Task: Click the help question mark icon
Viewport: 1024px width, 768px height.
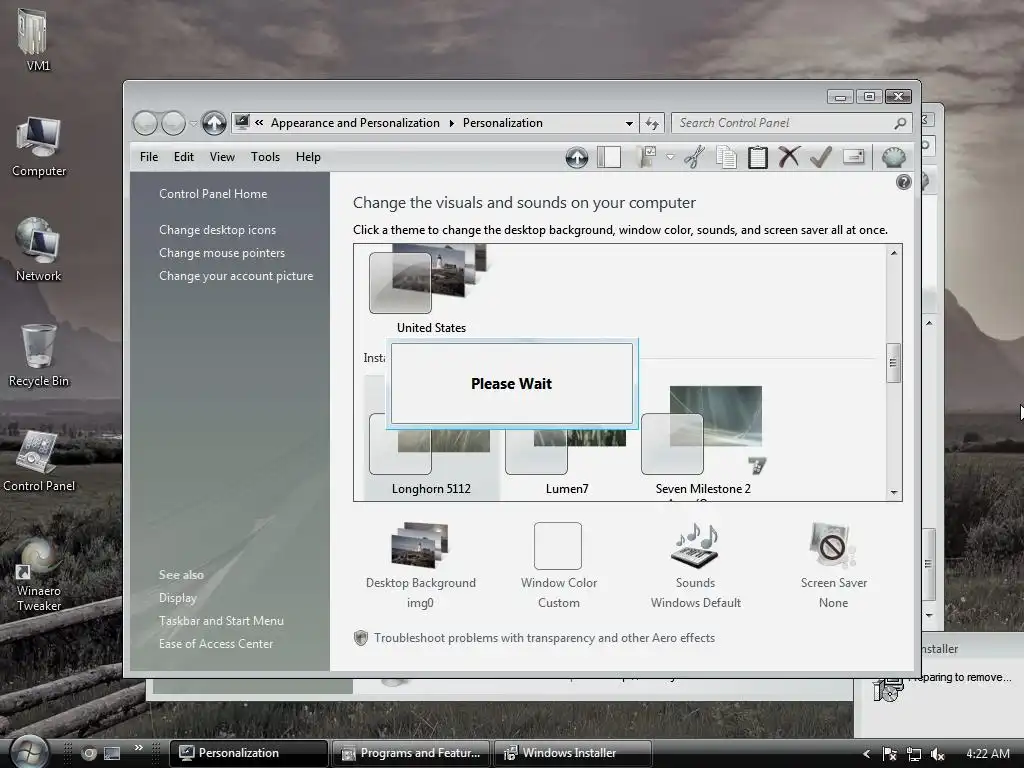Action: click(x=903, y=182)
